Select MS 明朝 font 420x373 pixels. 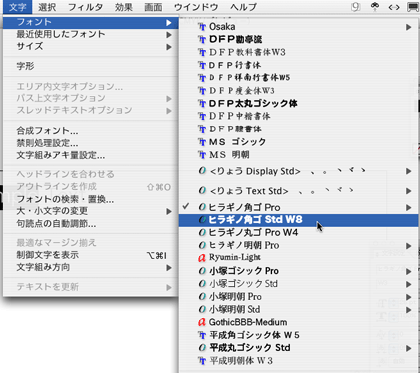coord(299,155)
